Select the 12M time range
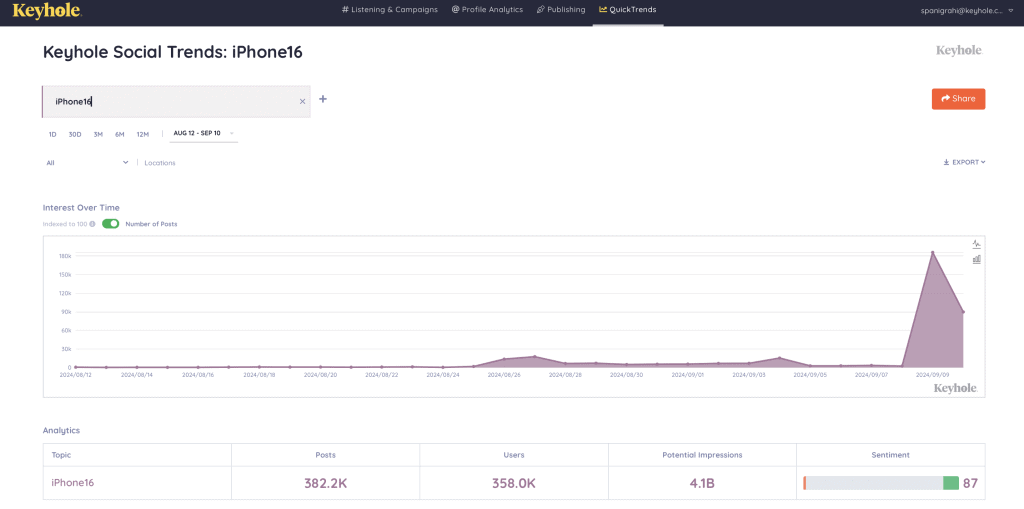 pos(142,135)
